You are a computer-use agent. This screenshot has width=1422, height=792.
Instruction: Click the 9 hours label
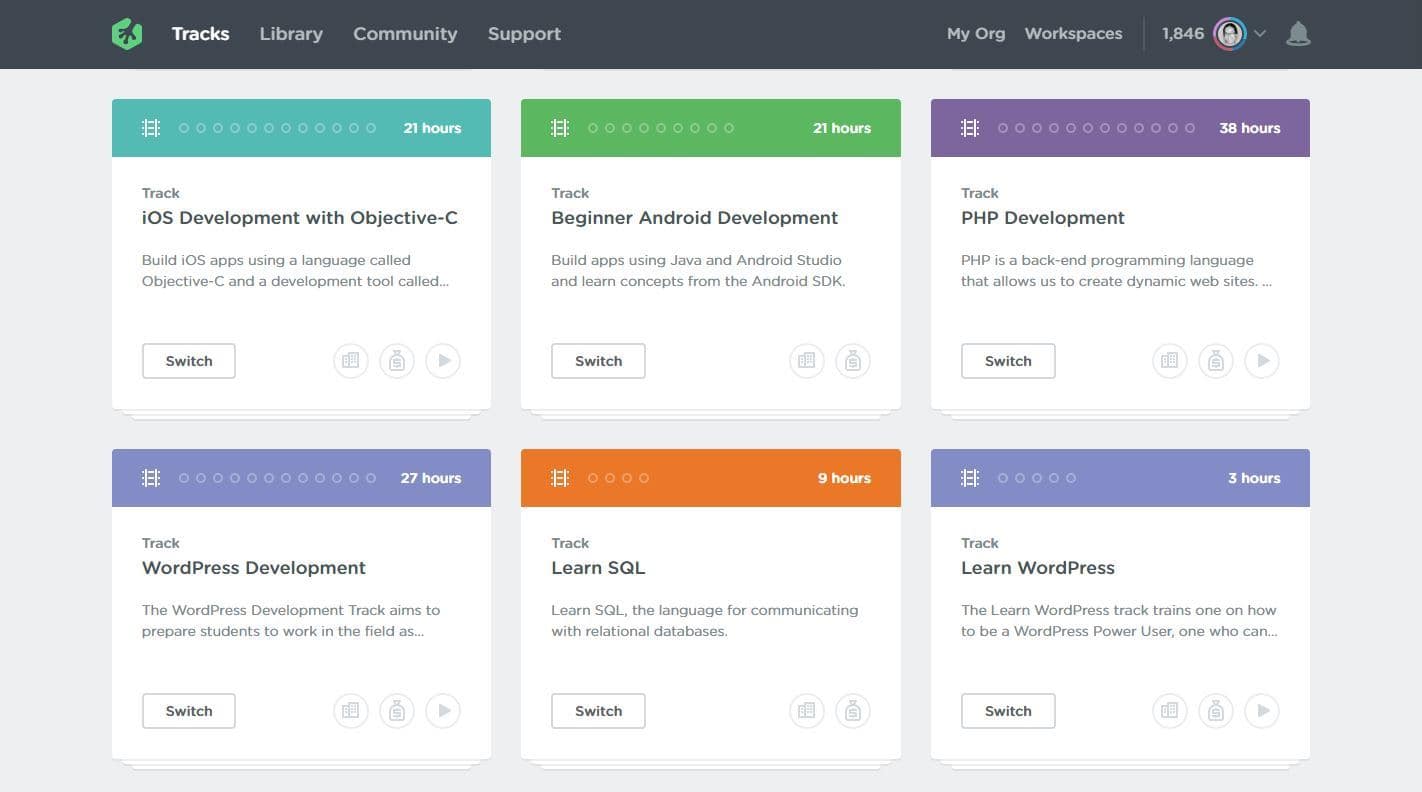click(x=844, y=478)
